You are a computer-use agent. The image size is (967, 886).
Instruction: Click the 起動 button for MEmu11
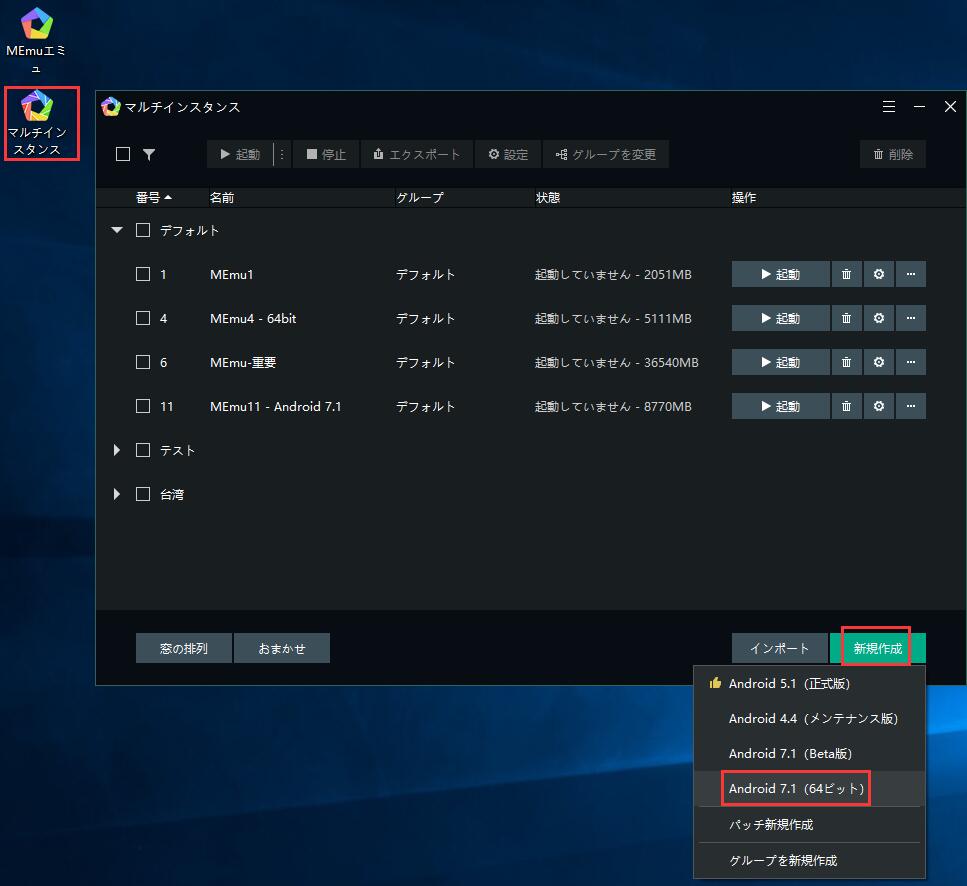pyautogui.click(x=780, y=406)
